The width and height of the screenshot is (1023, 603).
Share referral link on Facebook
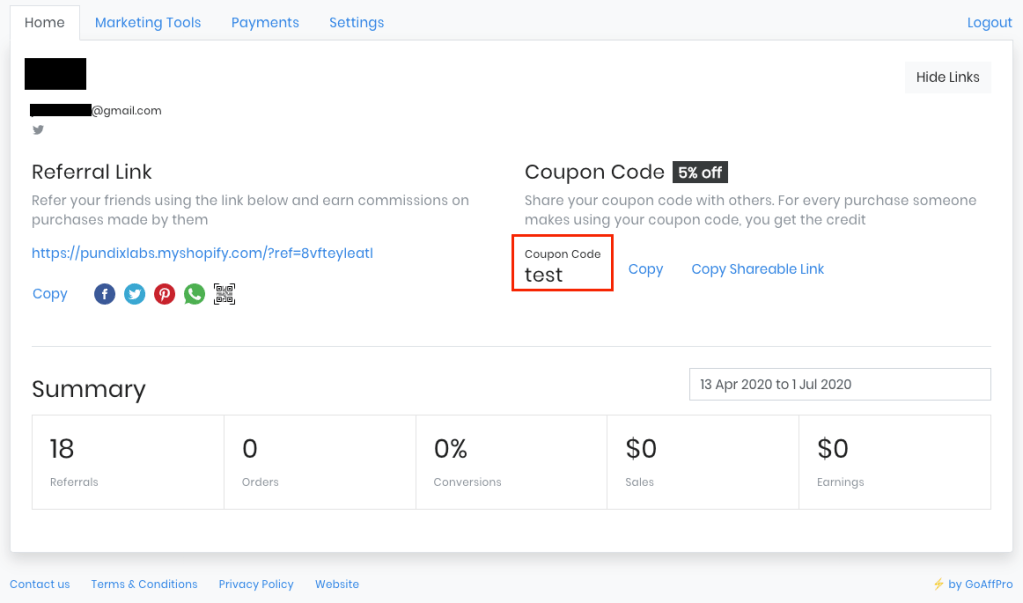(105, 294)
